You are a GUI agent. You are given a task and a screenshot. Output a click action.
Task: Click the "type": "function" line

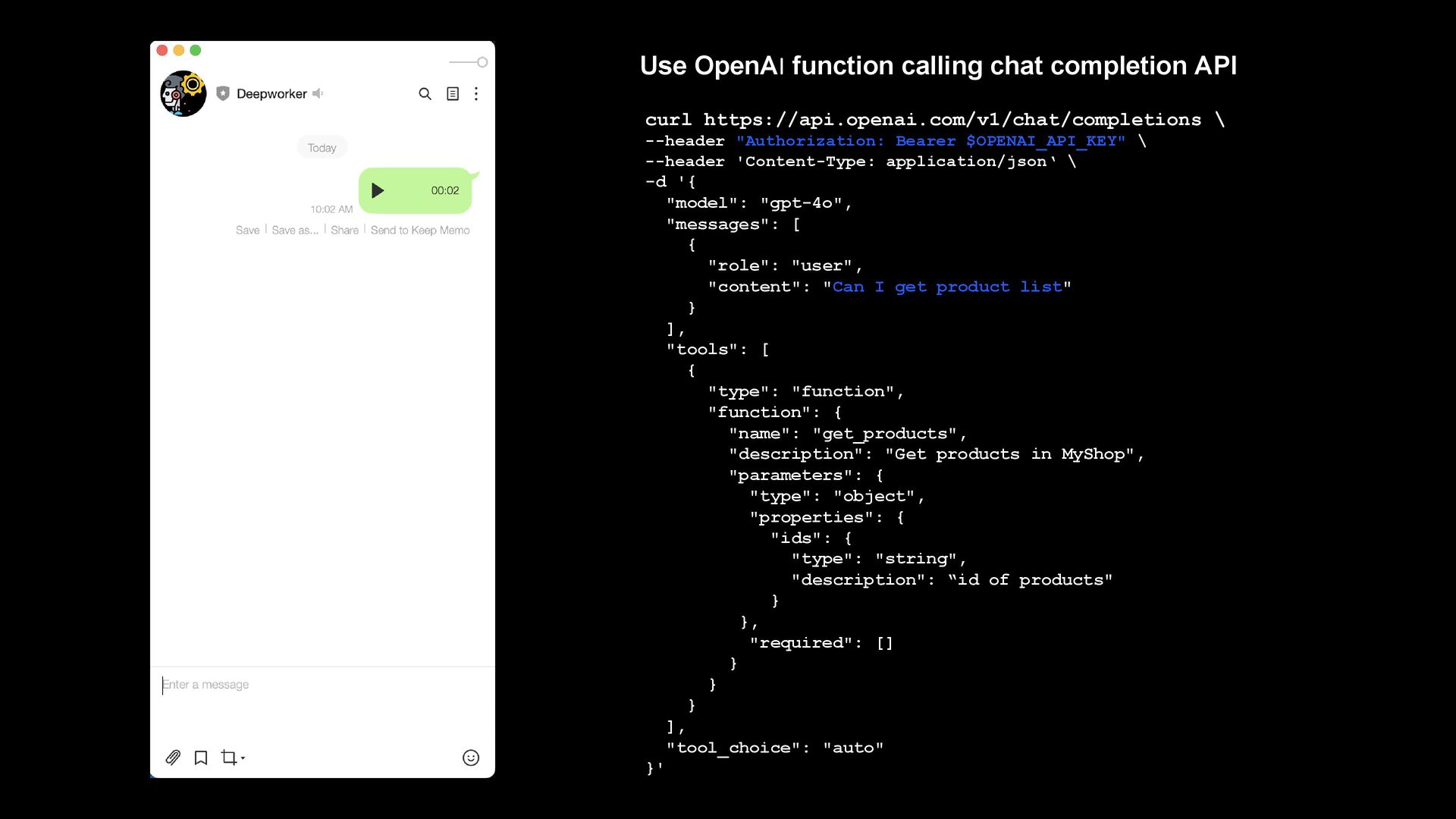[806, 392]
